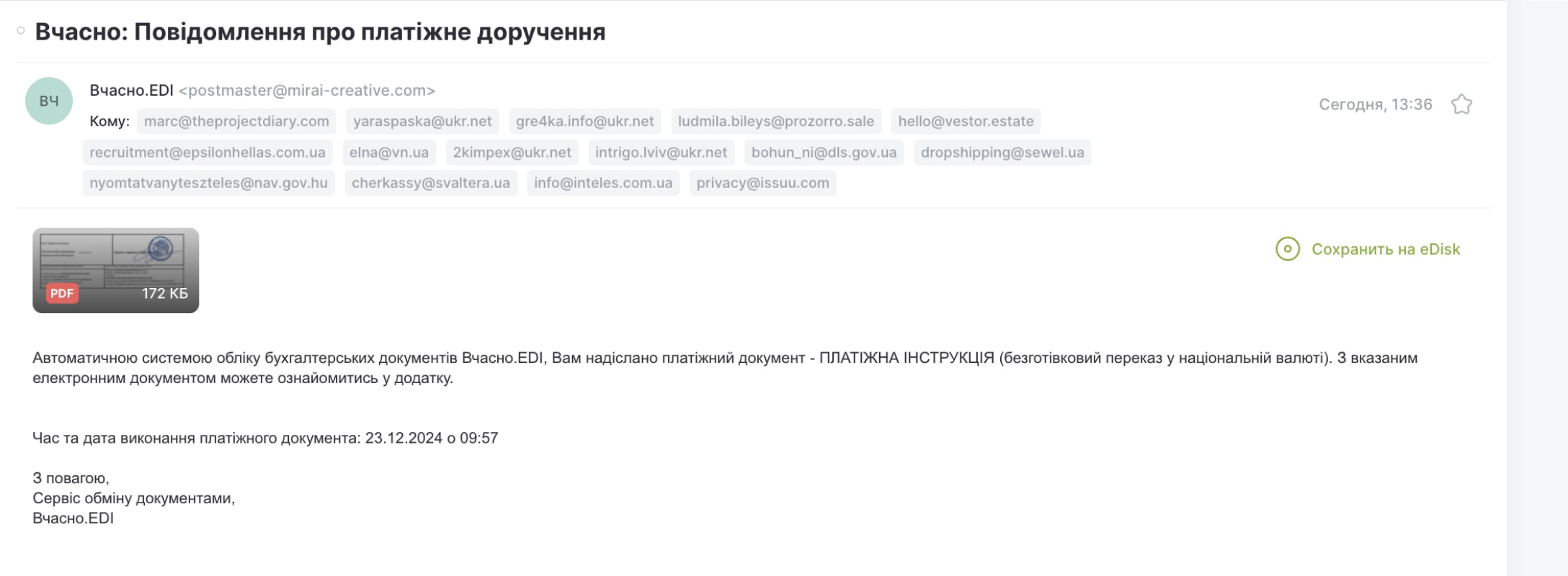The image size is (1568, 576).
Task: Select recipient marc@theprojectdiary.com
Action: [236, 121]
